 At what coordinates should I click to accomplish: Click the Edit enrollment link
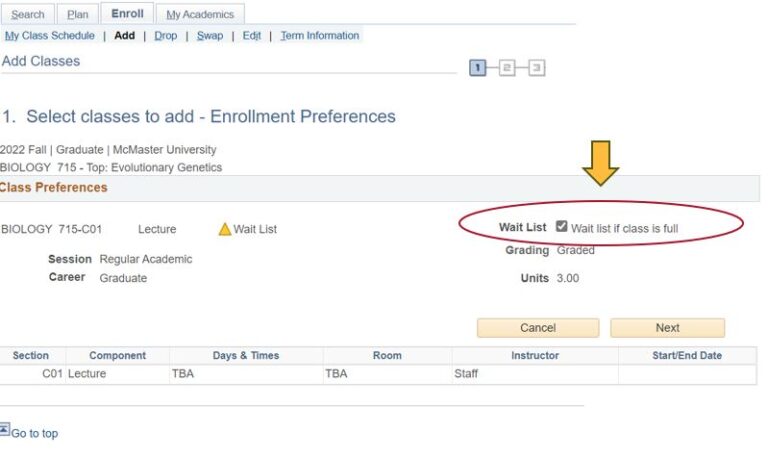(x=251, y=36)
